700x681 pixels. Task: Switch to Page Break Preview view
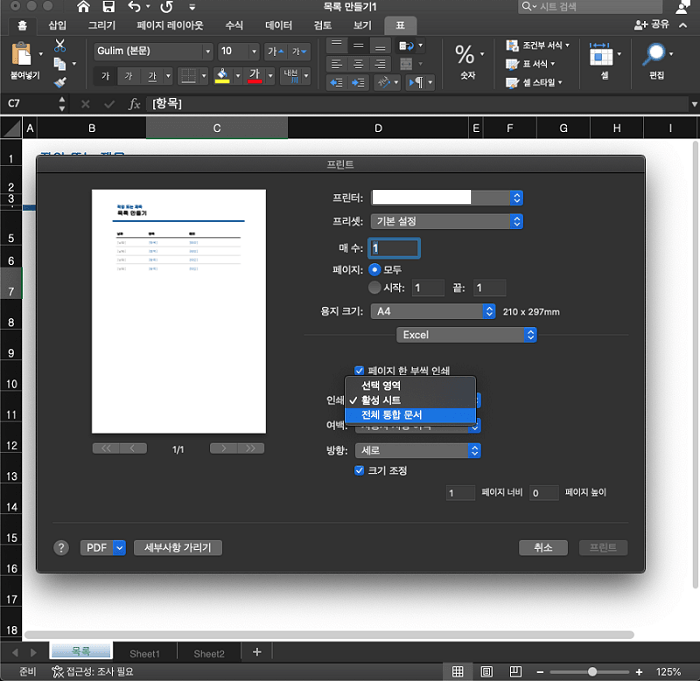pyautogui.click(x=516, y=671)
